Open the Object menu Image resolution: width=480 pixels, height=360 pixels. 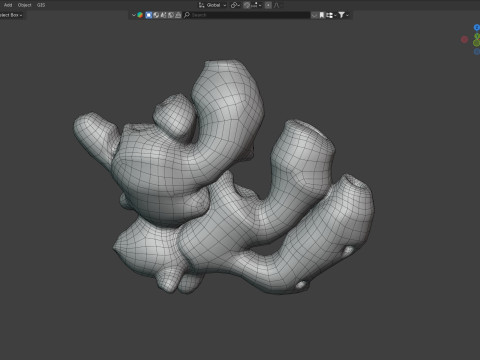[24, 5]
